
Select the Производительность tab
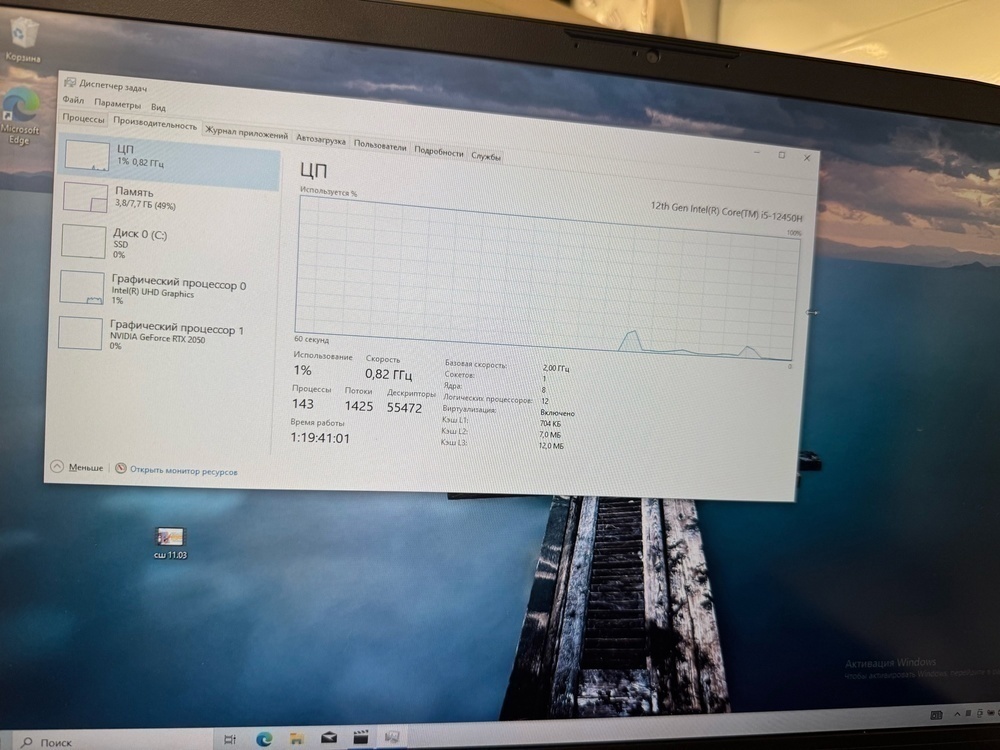[155, 122]
